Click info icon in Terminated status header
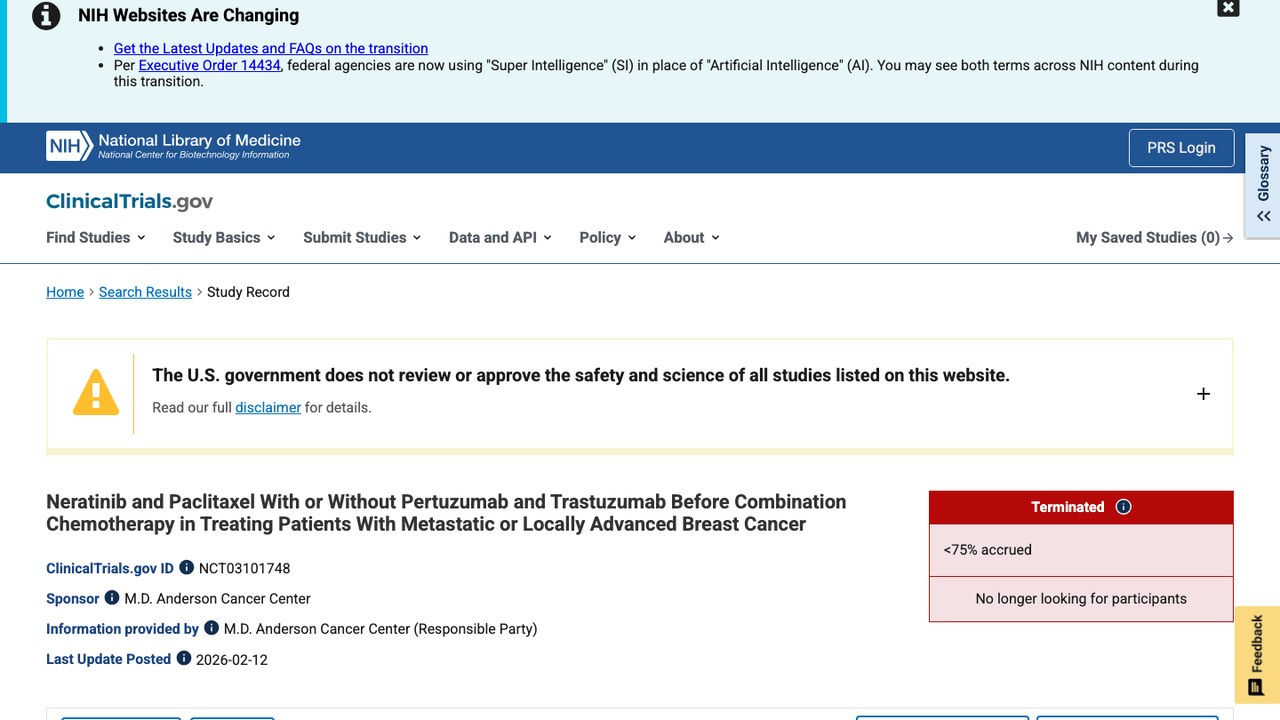 tap(1123, 507)
